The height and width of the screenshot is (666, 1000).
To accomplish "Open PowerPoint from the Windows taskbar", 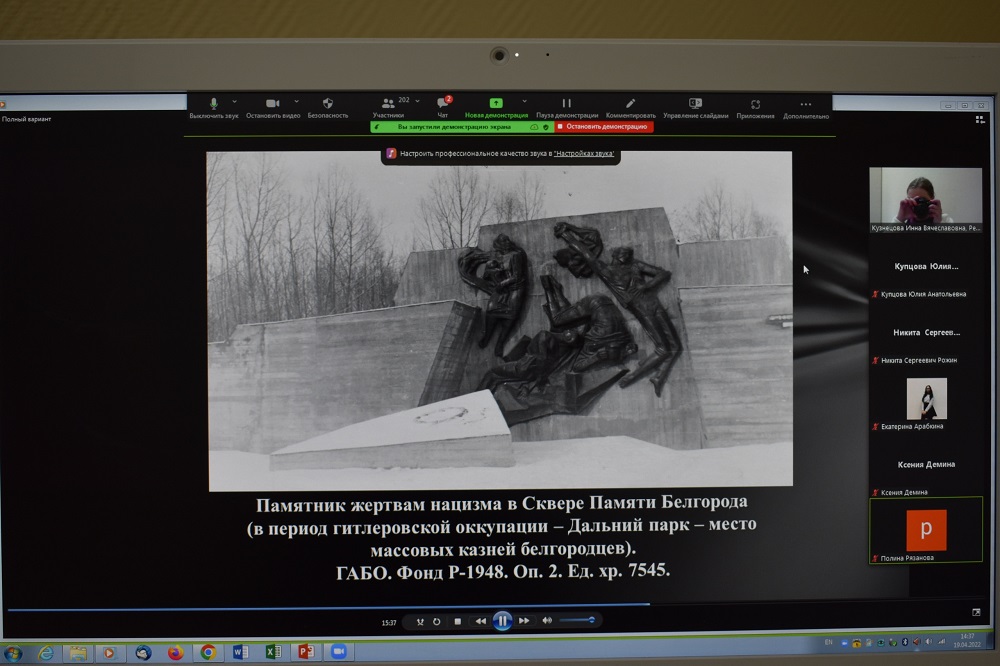I will point(304,652).
